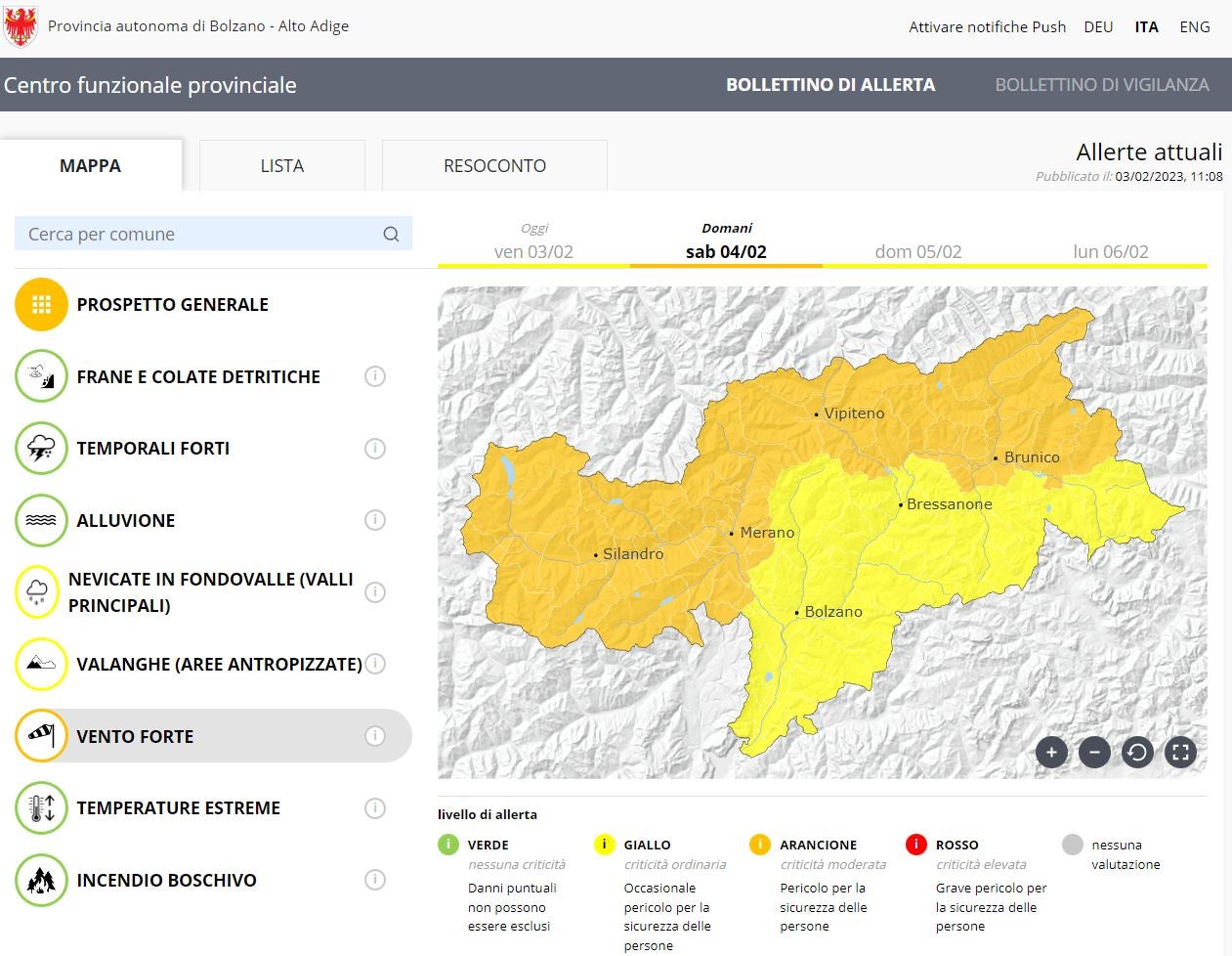Select forecast day dom 05/02
Screen dimensions: 1232x956
click(917, 251)
